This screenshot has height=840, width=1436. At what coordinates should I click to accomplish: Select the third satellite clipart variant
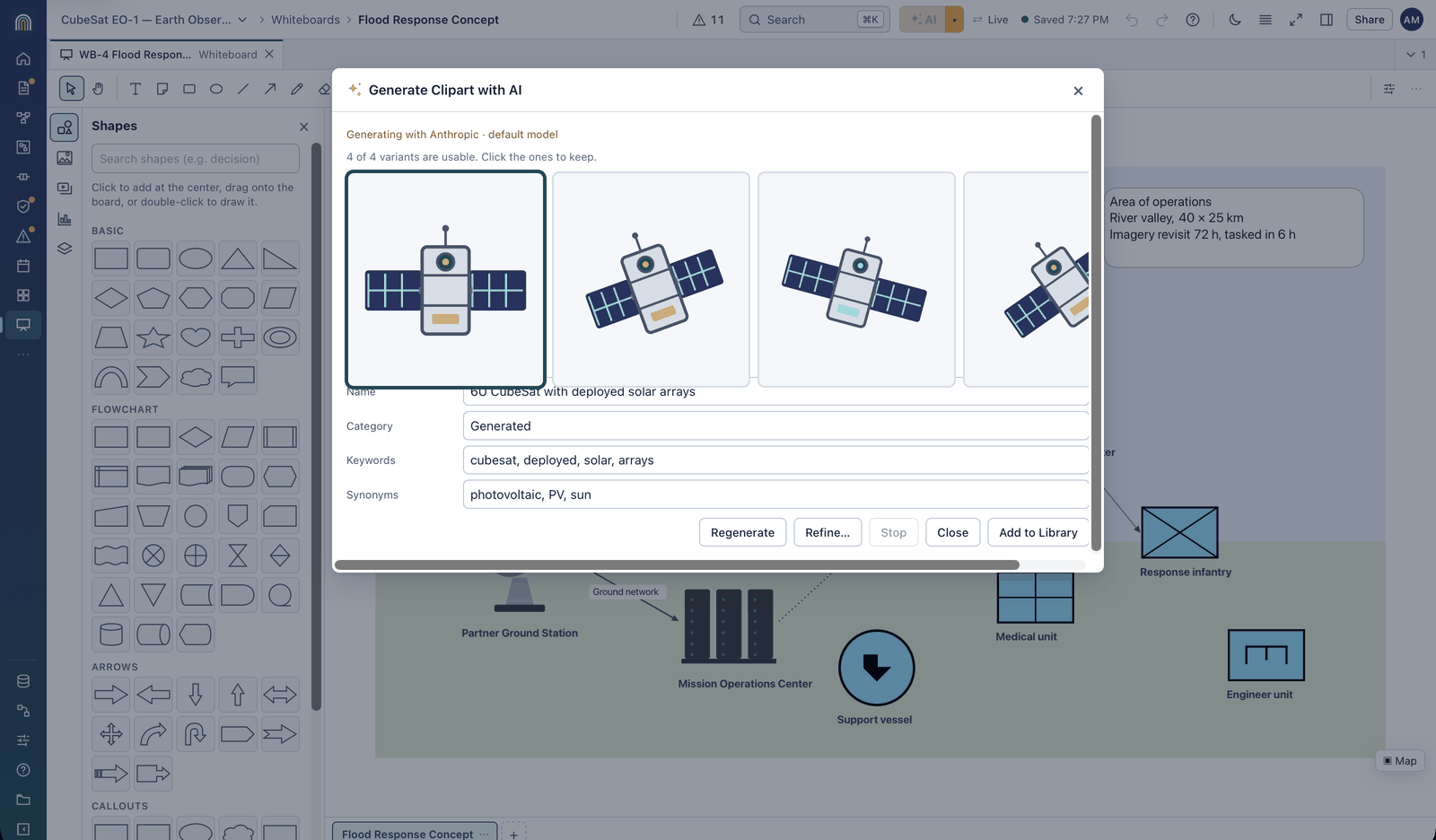pos(856,279)
